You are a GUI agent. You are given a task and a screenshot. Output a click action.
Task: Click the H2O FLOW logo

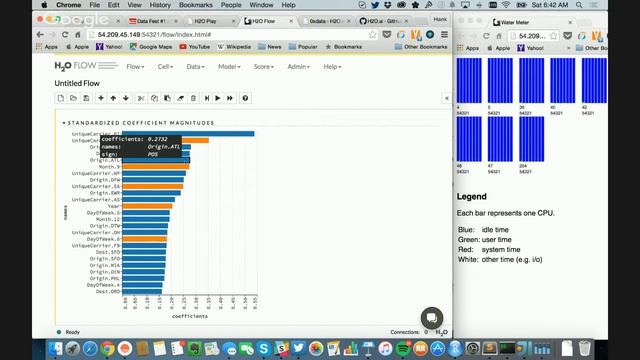86,66
